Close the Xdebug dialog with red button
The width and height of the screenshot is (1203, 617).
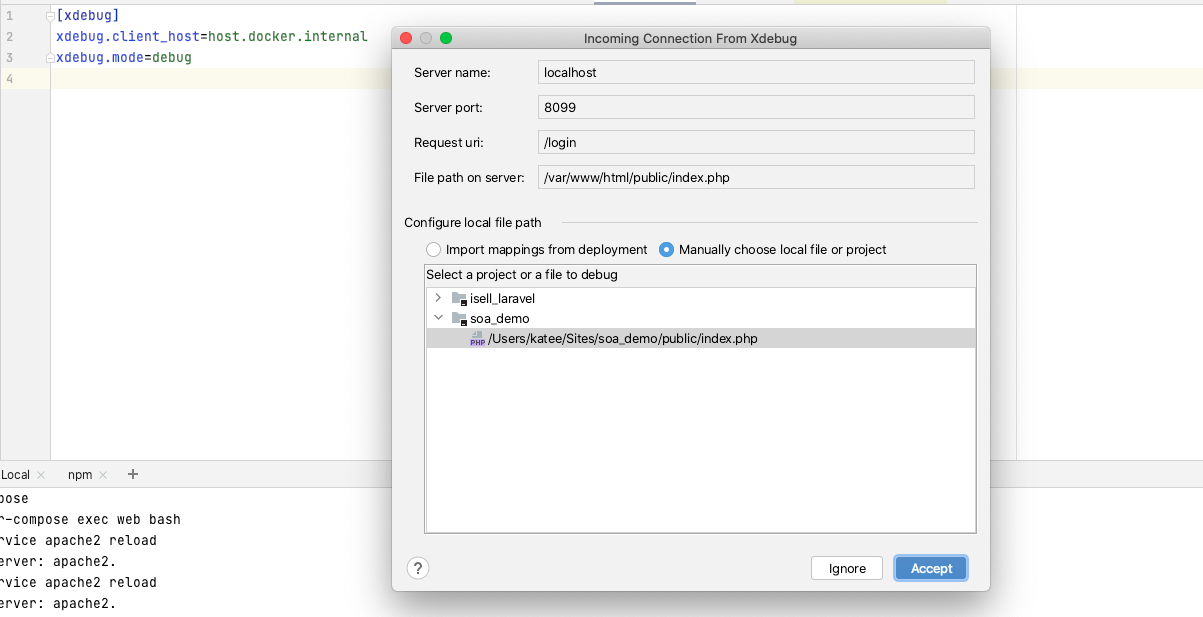pyautogui.click(x=406, y=38)
